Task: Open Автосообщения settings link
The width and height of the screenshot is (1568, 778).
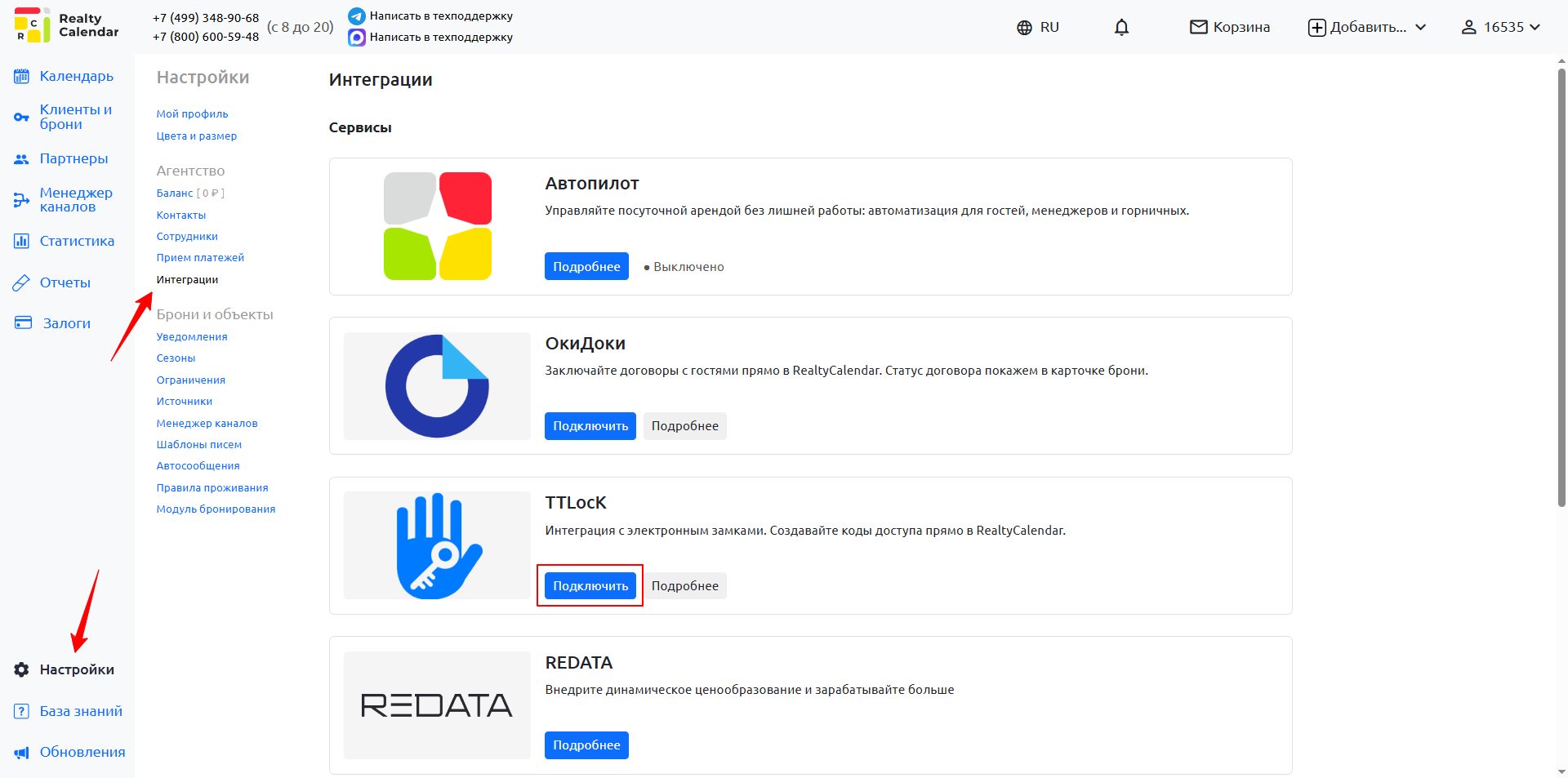Action: click(x=198, y=466)
